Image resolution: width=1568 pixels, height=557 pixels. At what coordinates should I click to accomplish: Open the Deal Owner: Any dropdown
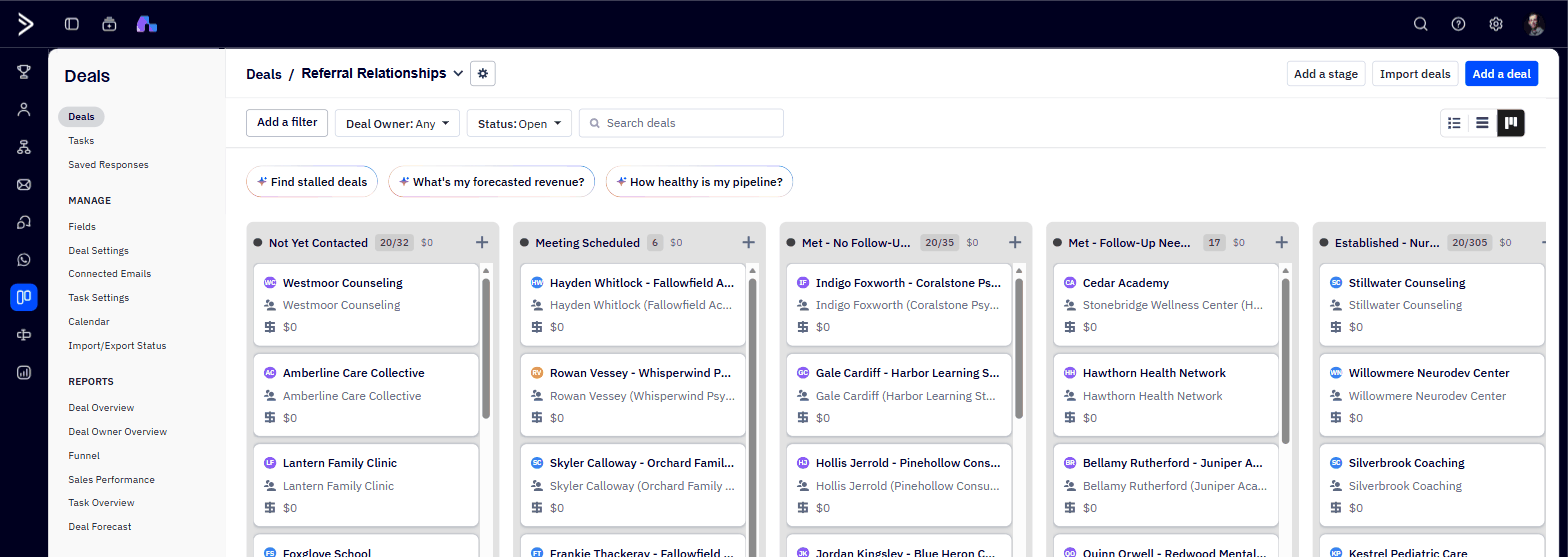point(397,123)
